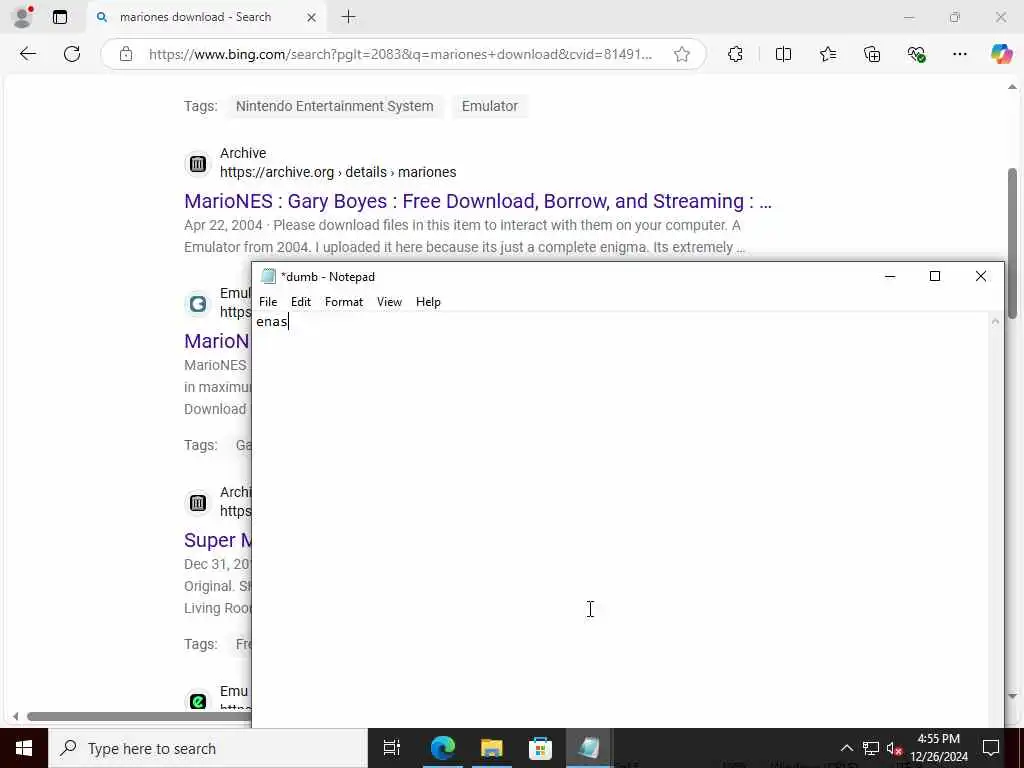The width and height of the screenshot is (1024, 768).
Task: Open muted volume tray icon
Action: 894,748
